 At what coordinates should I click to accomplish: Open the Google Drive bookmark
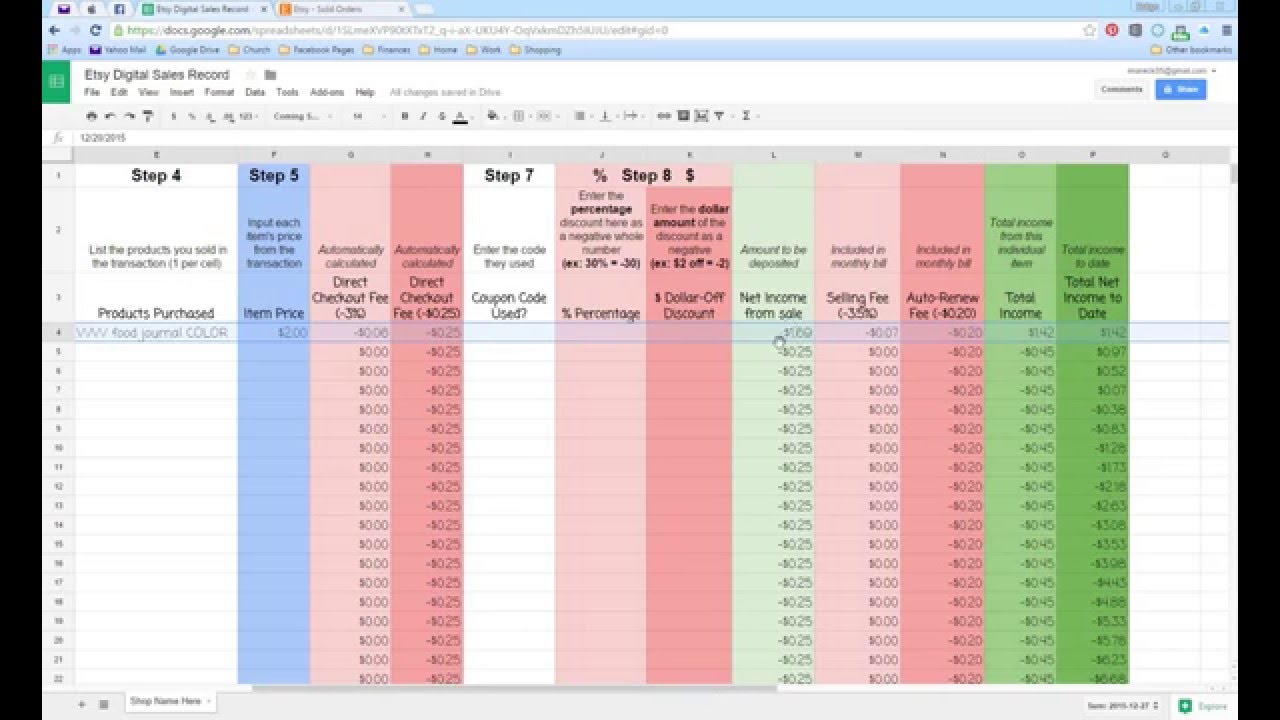pos(187,50)
